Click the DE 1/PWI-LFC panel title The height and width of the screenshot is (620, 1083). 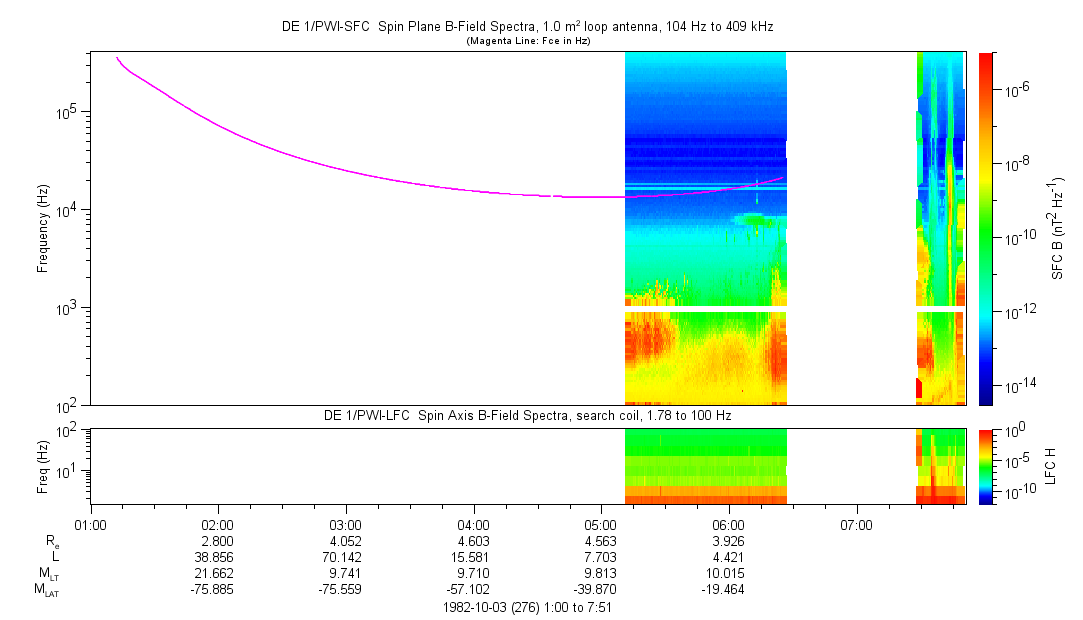(527, 415)
